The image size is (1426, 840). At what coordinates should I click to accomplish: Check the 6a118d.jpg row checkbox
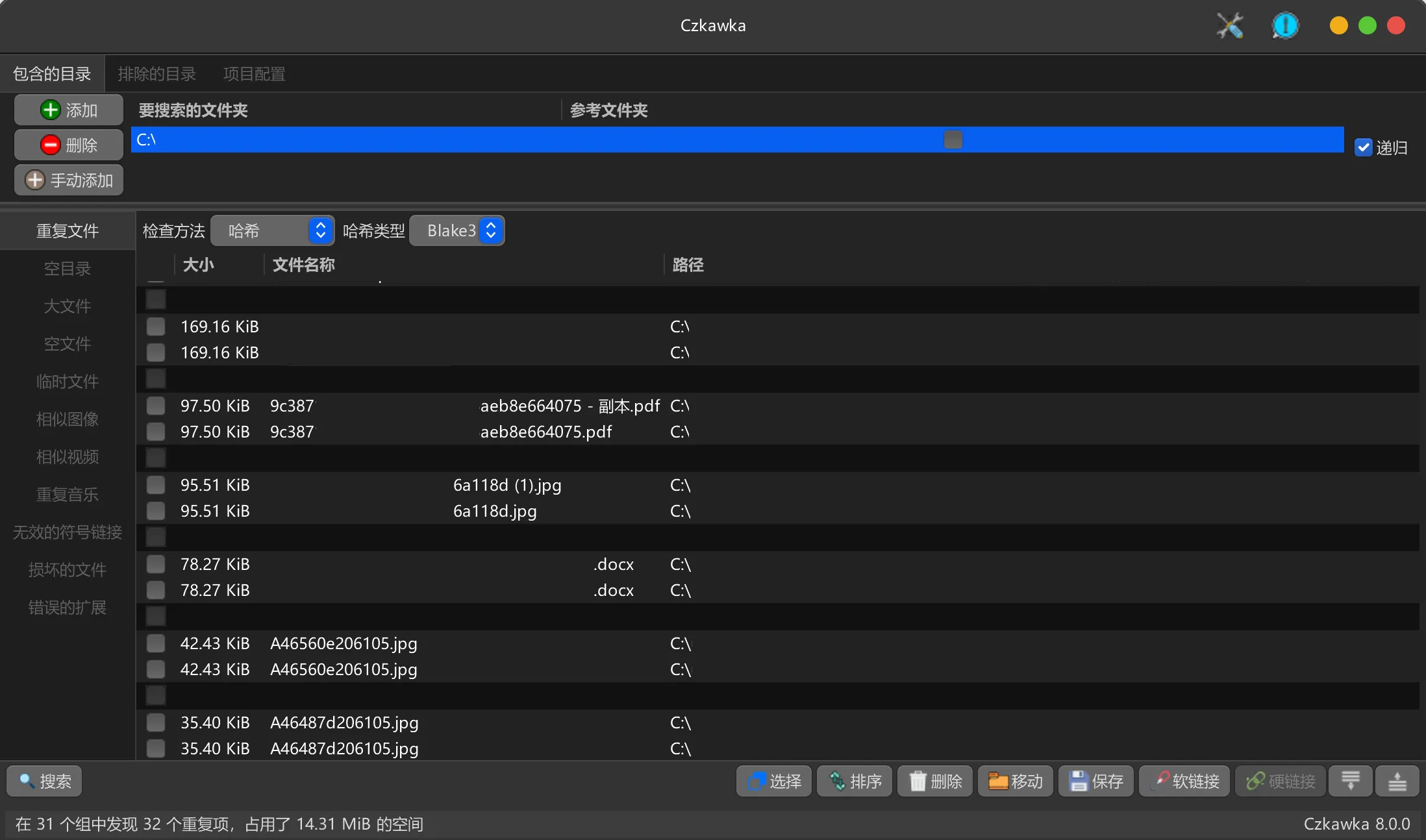tap(156, 511)
